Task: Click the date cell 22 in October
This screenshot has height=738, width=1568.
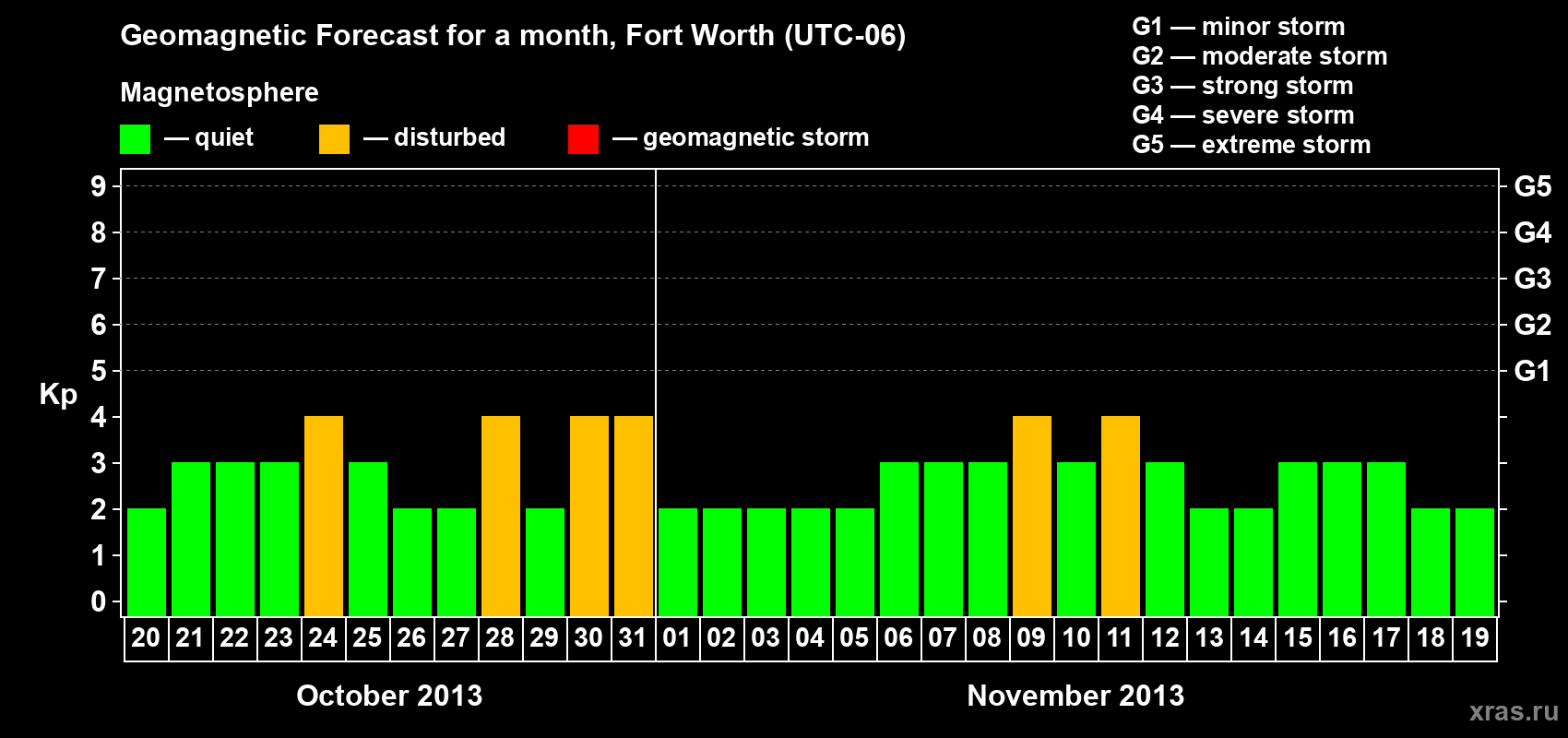Action: click(235, 638)
